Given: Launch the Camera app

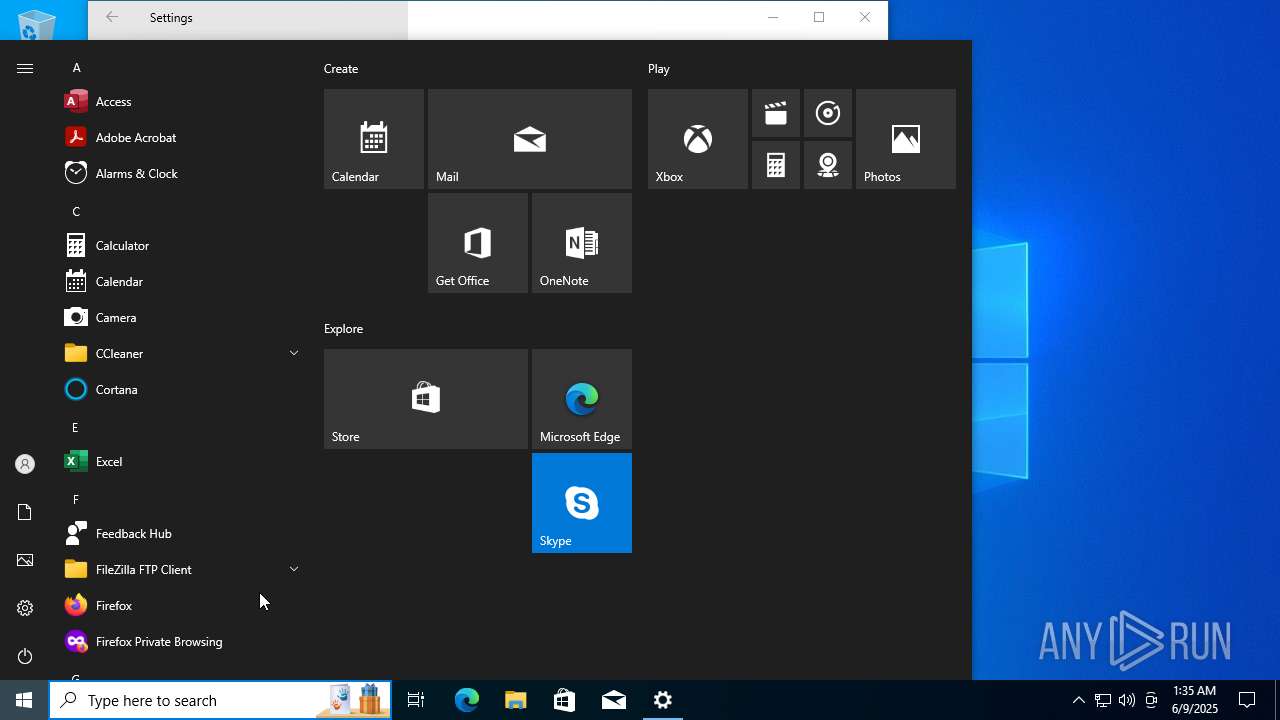Looking at the screenshot, I should tap(180, 317).
